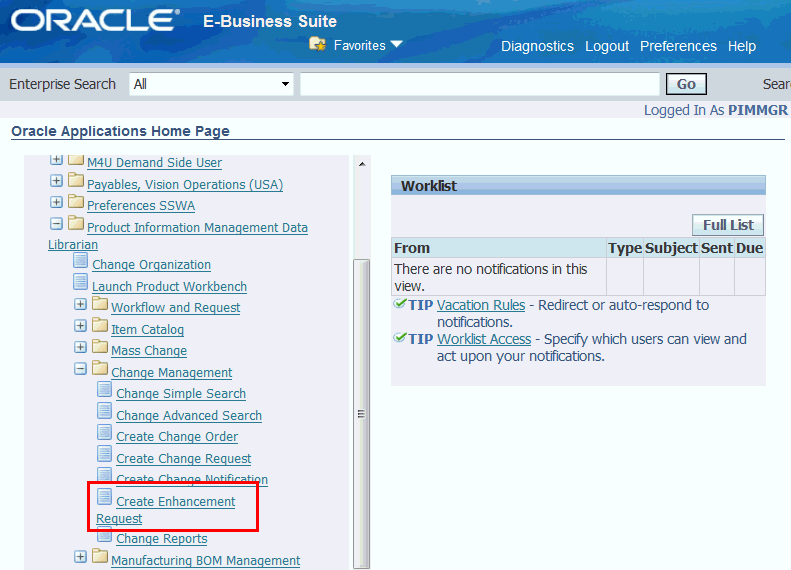Screen dimensions: 791x570
Task: Click the Oracle logo
Action: pyautogui.click(x=95, y=21)
